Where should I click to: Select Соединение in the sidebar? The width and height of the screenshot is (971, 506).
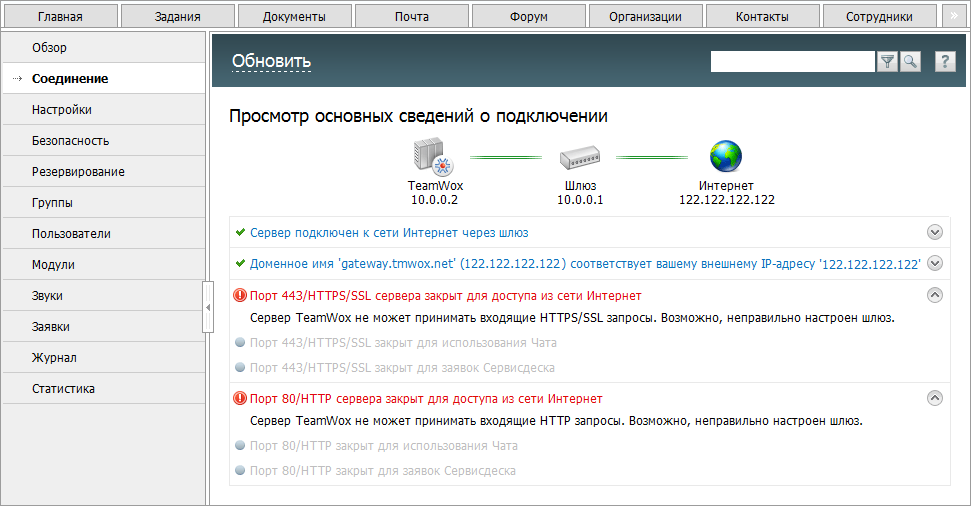click(104, 79)
